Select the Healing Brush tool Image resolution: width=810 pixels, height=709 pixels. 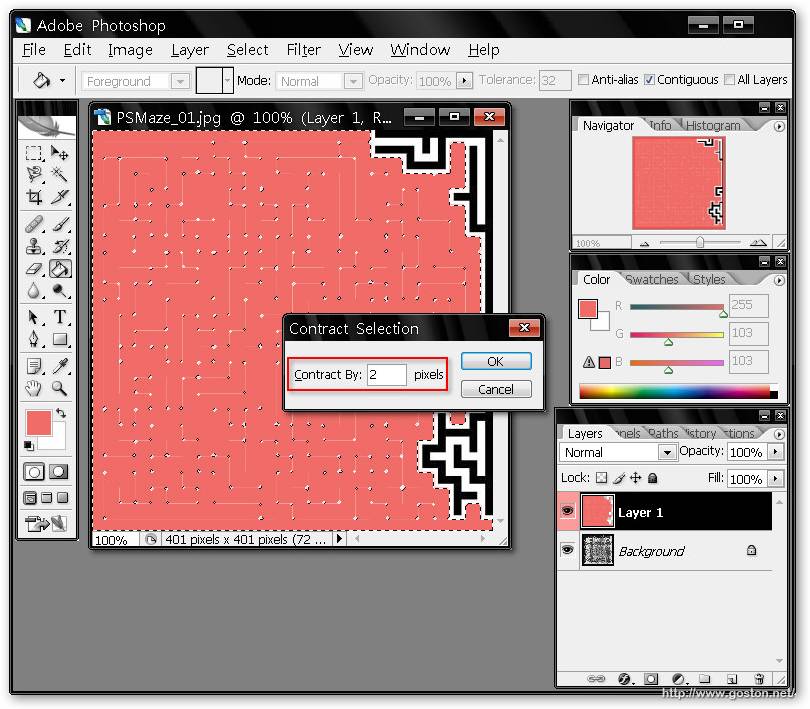coord(34,224)
